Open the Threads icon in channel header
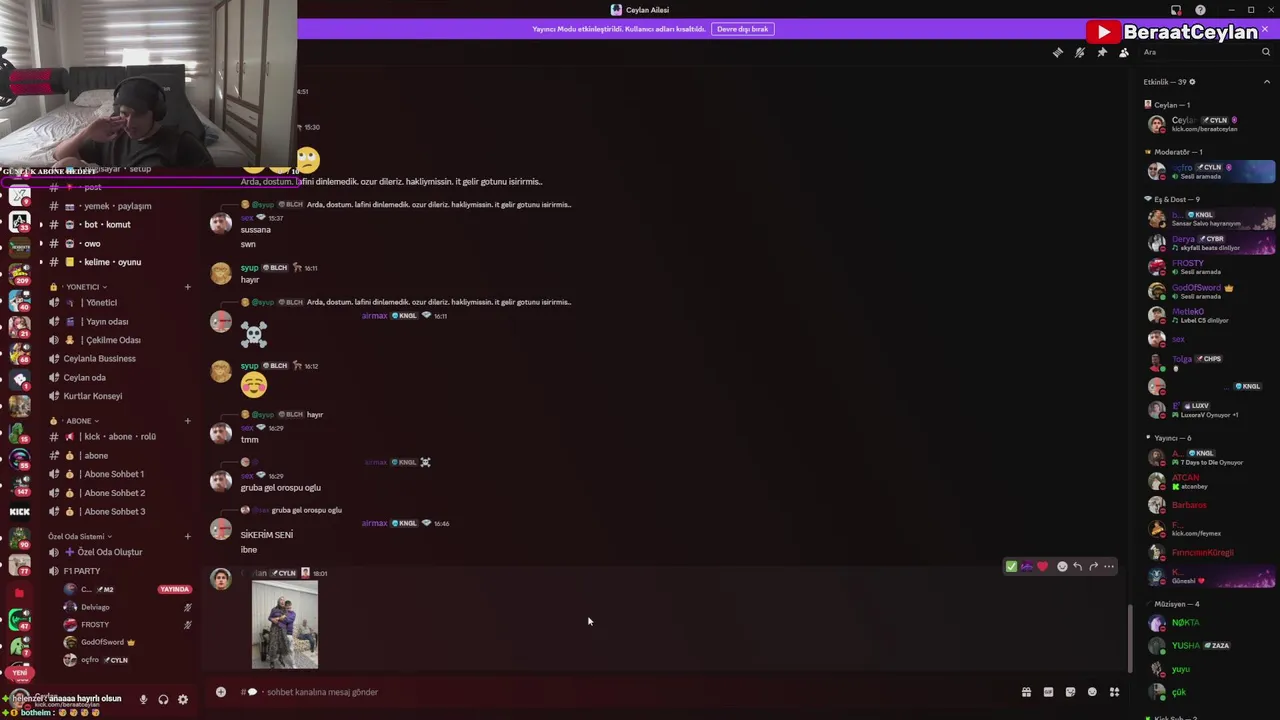 1058,52
